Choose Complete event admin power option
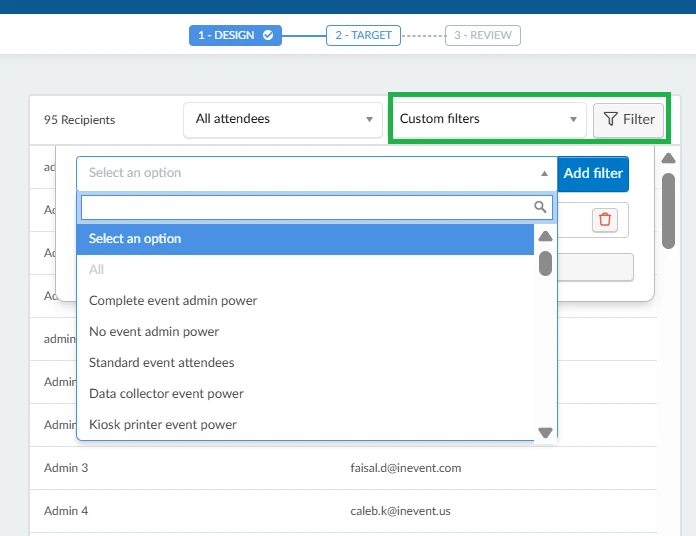 point(173,301)
